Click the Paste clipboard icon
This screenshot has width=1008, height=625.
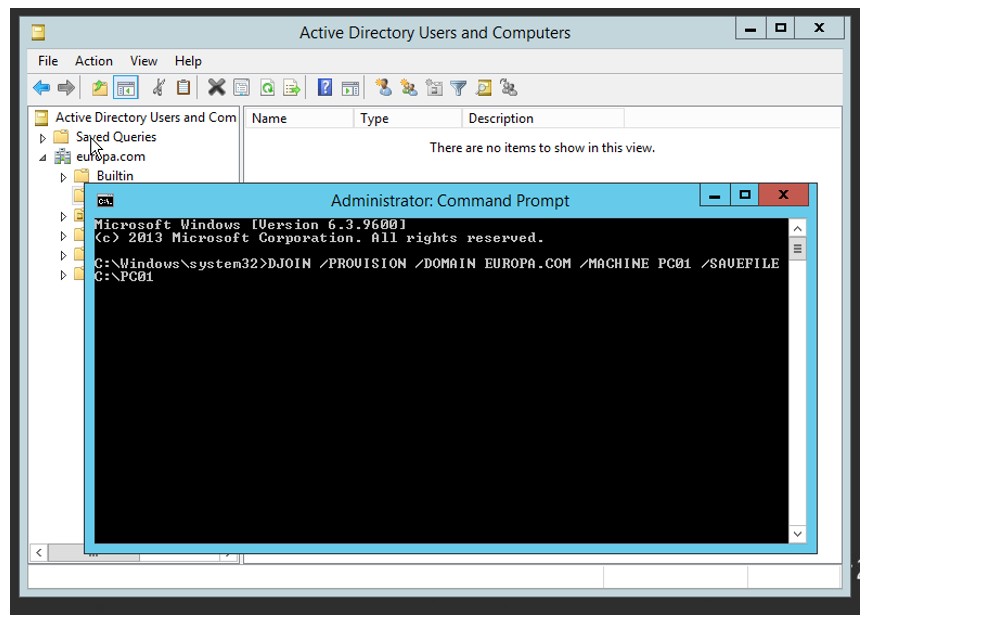point(183,87)
